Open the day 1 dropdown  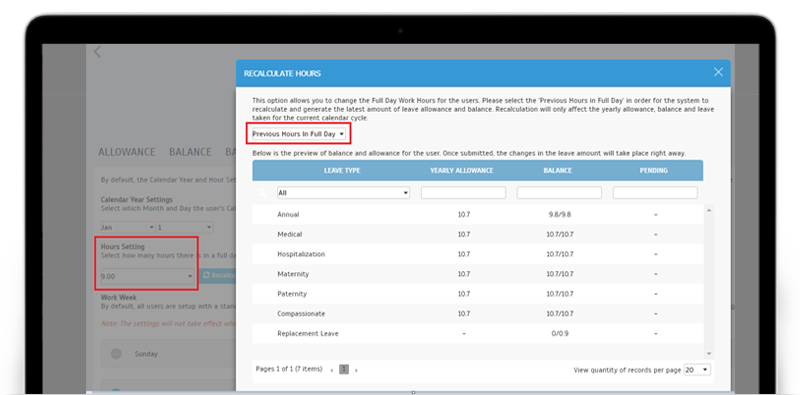pos(185,228)
